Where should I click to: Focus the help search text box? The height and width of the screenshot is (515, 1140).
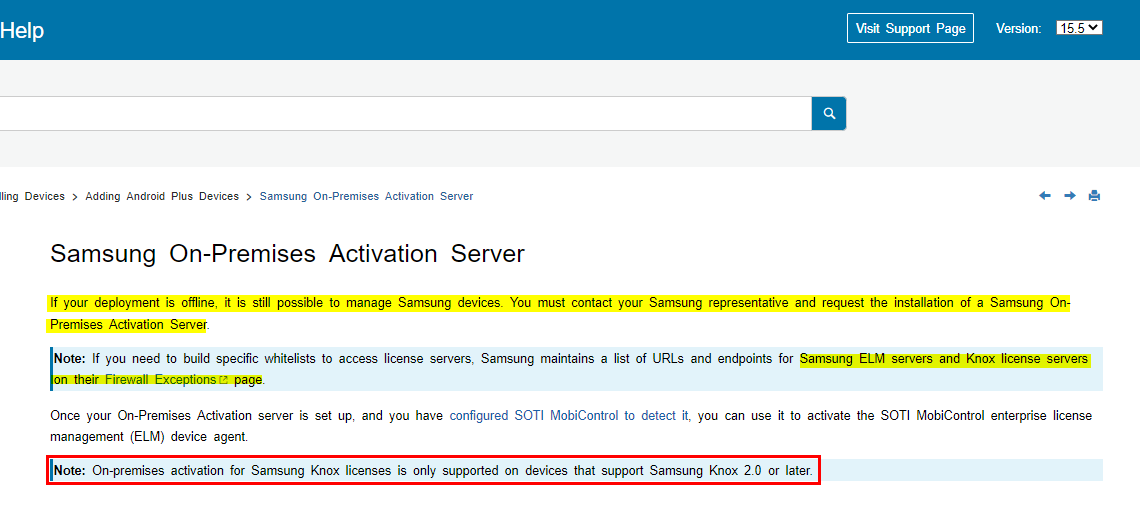click(x=400, y=114)
